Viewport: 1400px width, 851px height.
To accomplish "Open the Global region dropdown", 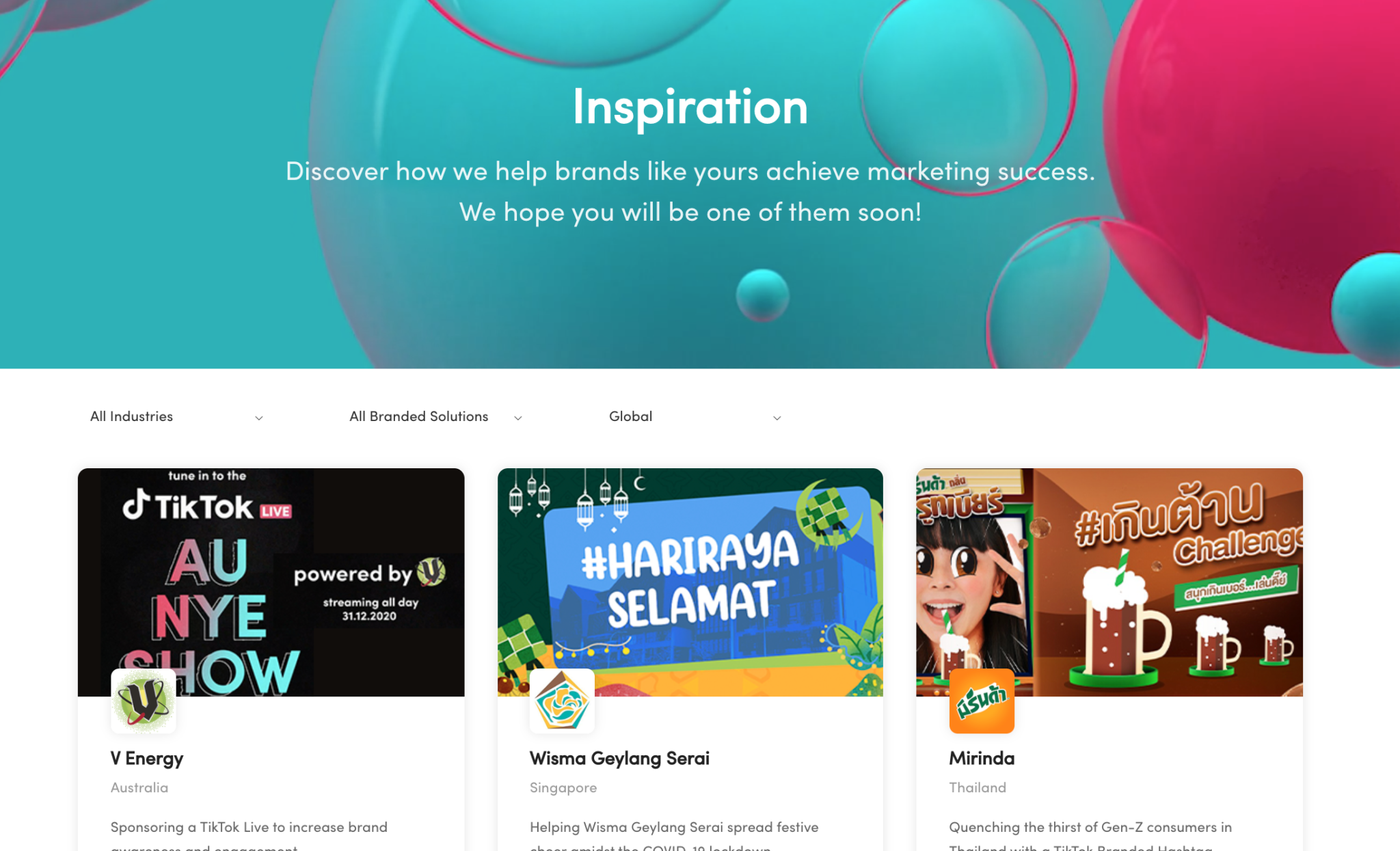I will (695, 416).
